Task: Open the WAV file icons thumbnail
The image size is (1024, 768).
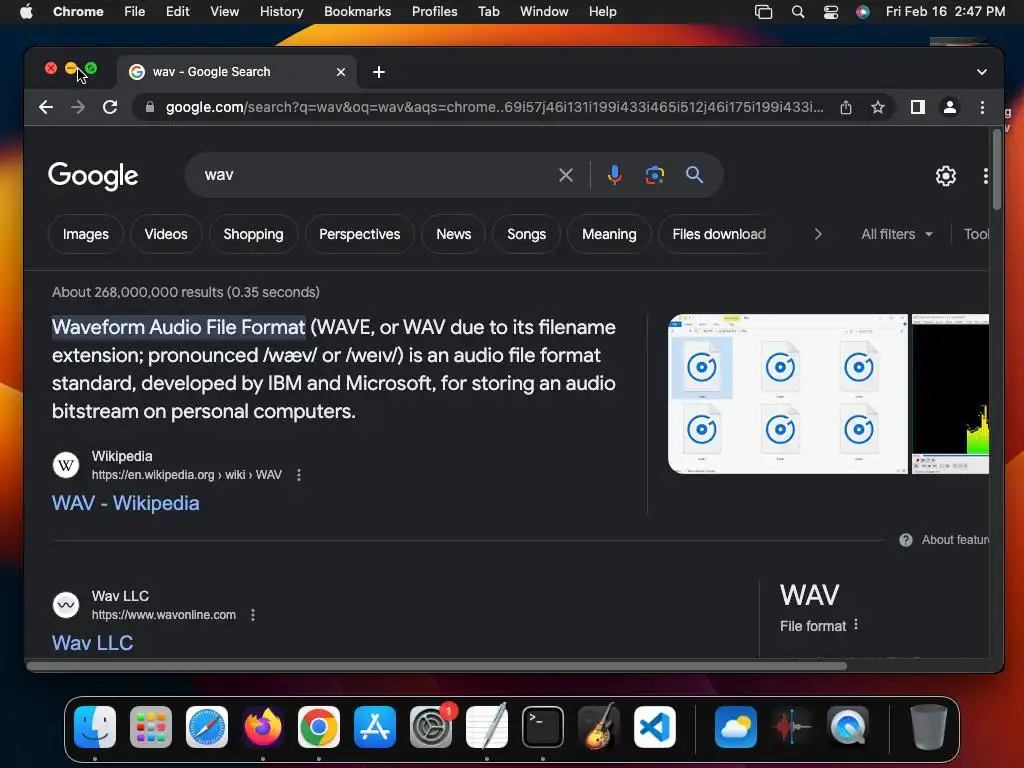Action: click(x=788, y=394)
